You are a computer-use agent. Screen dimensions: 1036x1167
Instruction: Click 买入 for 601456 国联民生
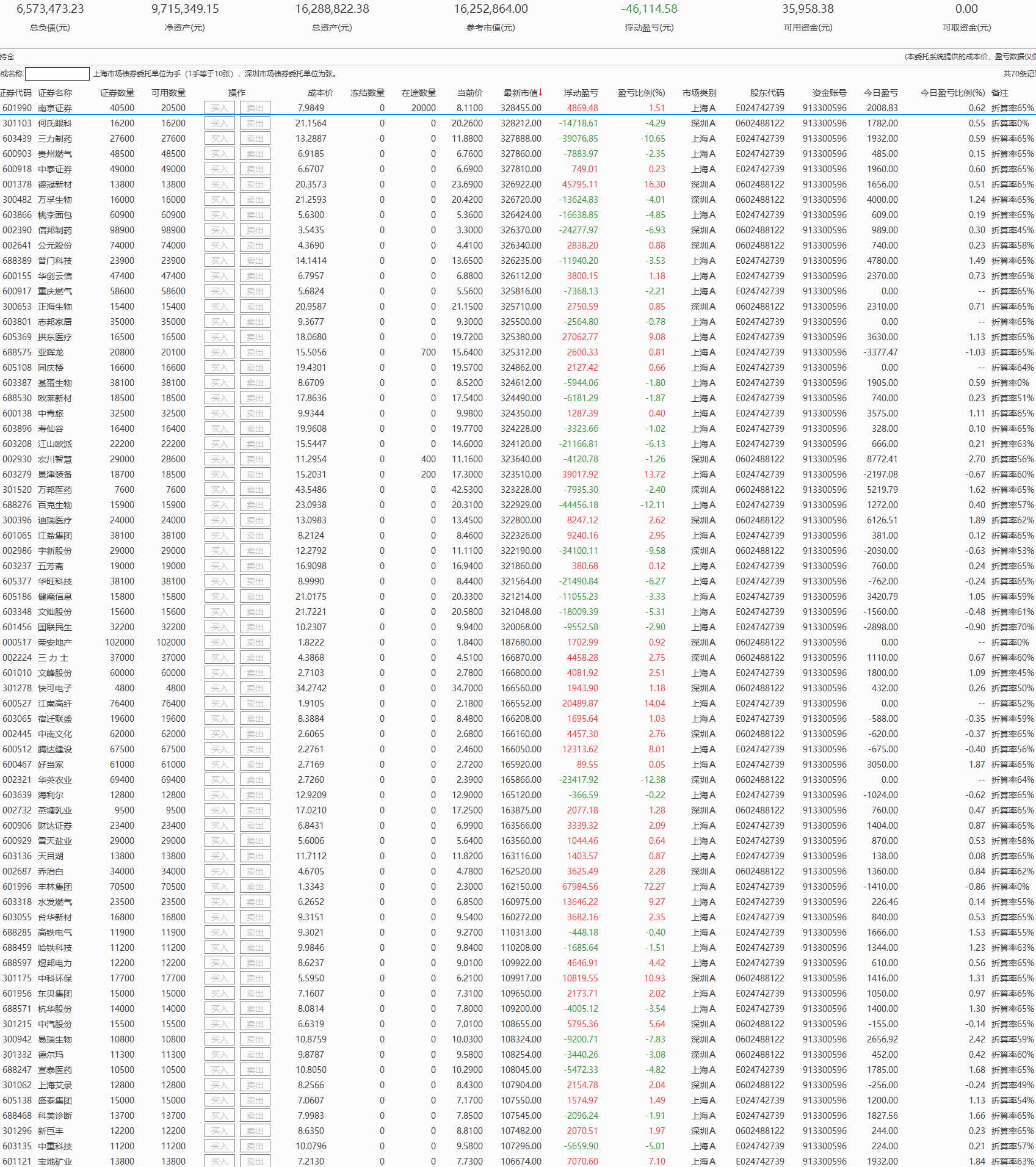click(x=220, y=627)
